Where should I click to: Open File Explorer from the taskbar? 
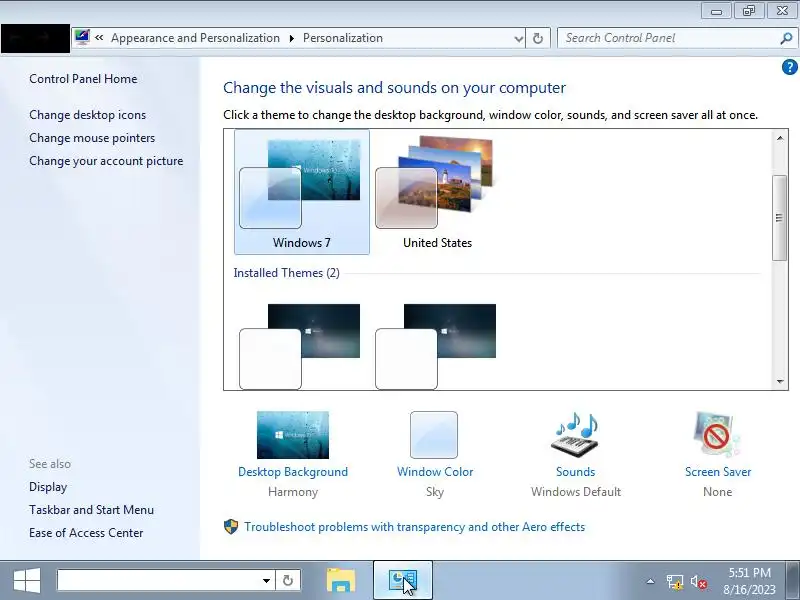(x=341, y=581)
